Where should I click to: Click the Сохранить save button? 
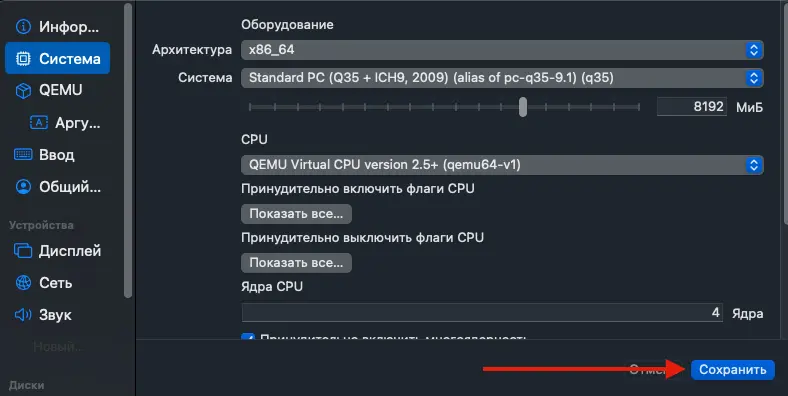pos(733,369)
